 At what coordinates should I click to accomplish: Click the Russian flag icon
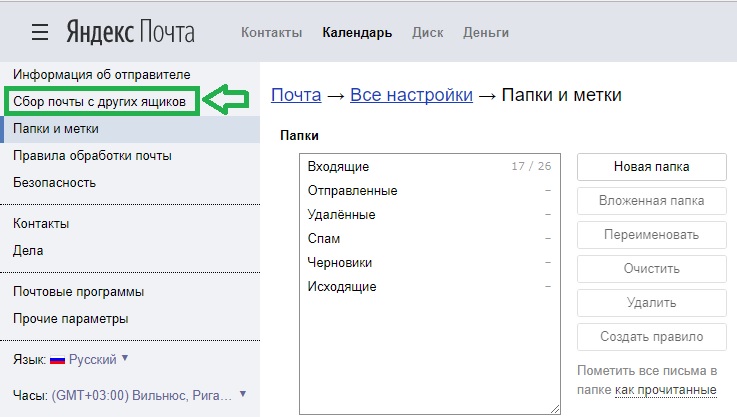[57, 360]
